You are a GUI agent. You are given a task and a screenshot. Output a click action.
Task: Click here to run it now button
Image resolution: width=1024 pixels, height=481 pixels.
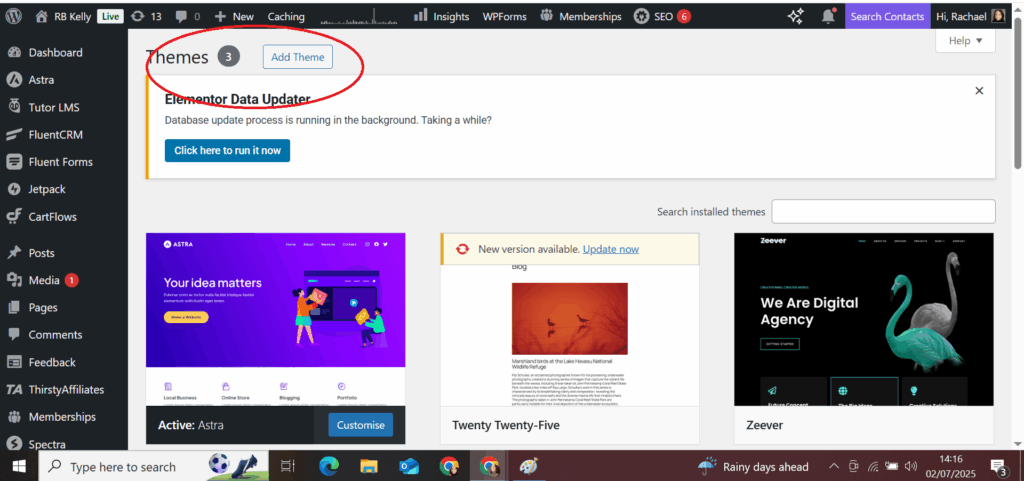click(x=227, y=150)
